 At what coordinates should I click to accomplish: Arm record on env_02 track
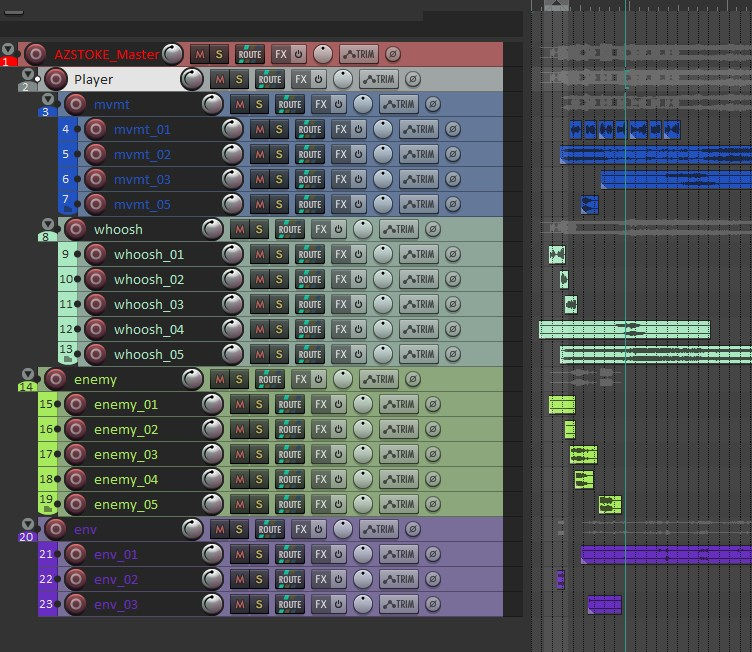click(75, 579)
